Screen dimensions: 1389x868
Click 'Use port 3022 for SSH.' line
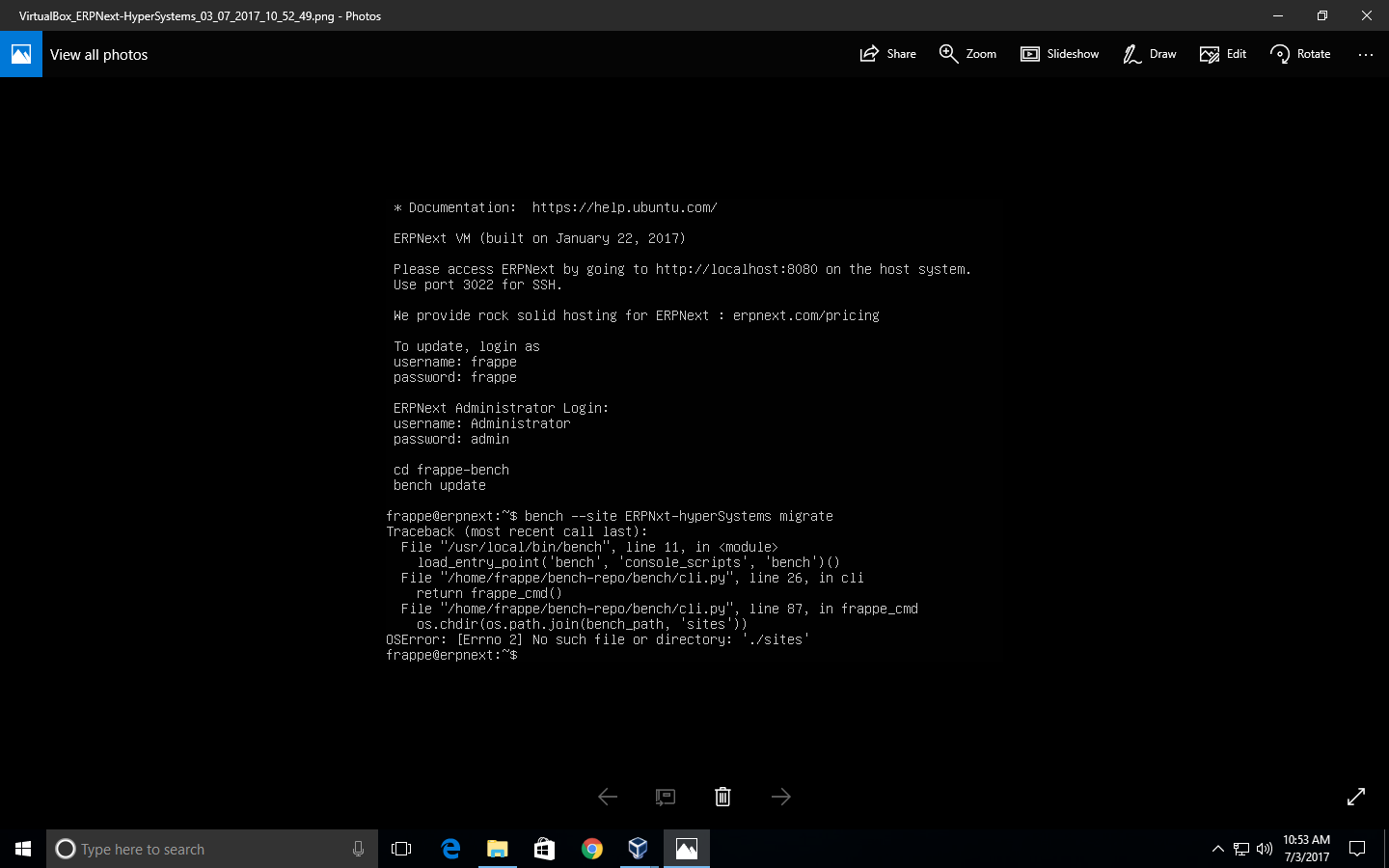click(x=478, y=285)
